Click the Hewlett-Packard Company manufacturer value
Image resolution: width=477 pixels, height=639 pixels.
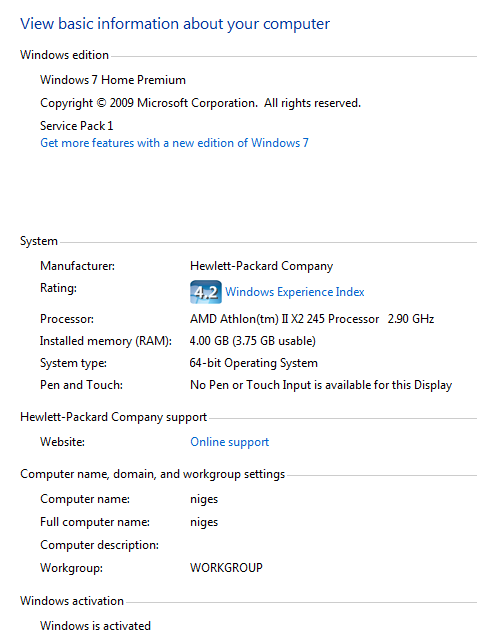pyautogui.click(x=261, y=266)
